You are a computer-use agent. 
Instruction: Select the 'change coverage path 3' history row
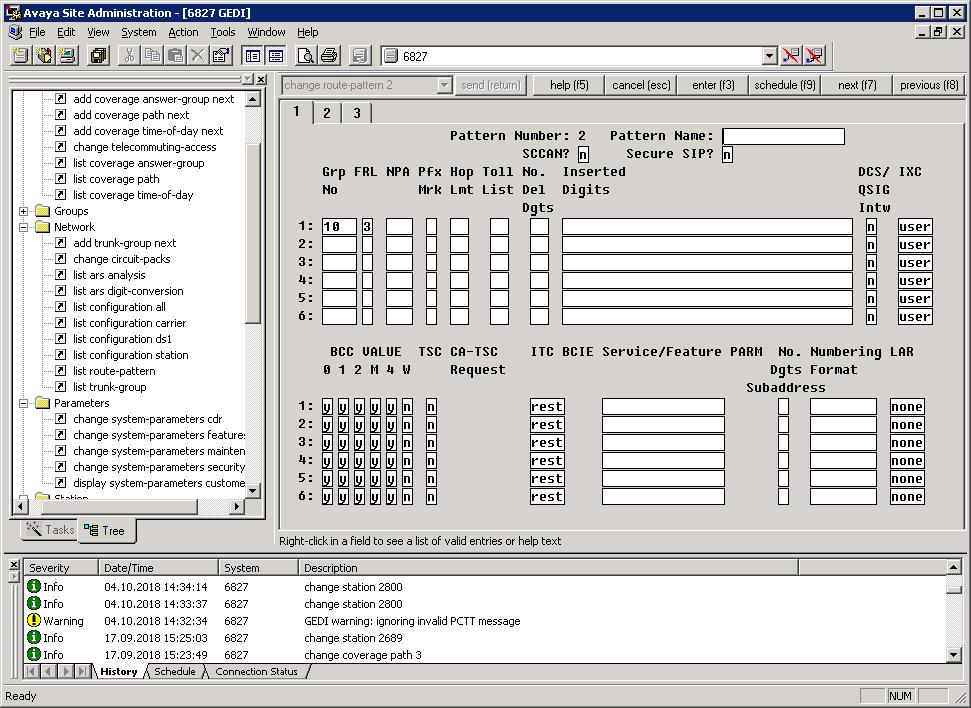pos(486,655)
